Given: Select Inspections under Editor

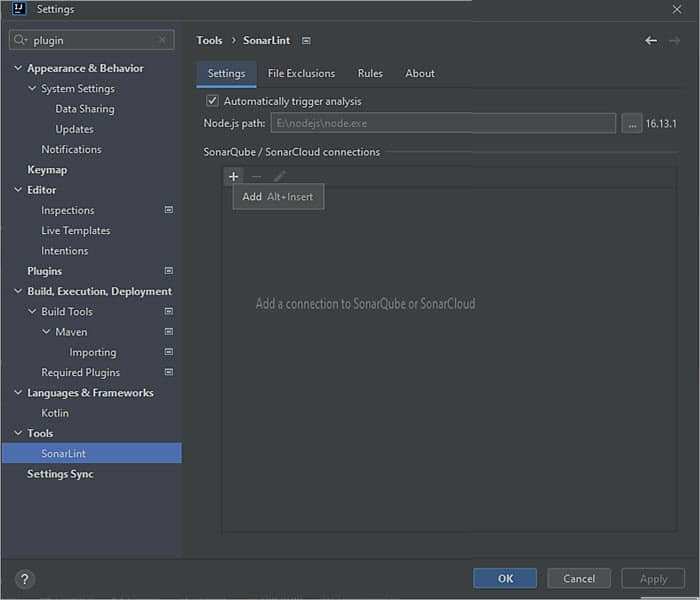Looking at the screenshot, I should [x=68, y=210].
